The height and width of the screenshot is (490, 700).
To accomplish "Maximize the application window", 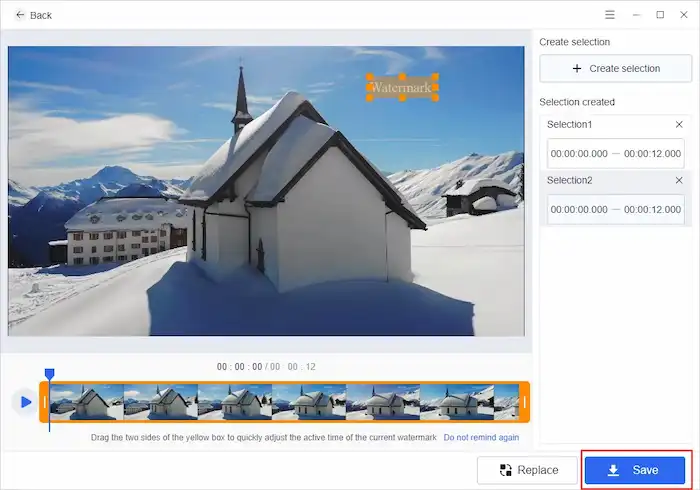I will [660, 15].
